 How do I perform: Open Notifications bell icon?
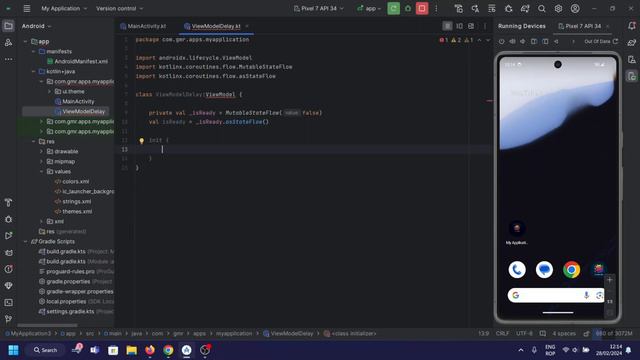point(631,26)
